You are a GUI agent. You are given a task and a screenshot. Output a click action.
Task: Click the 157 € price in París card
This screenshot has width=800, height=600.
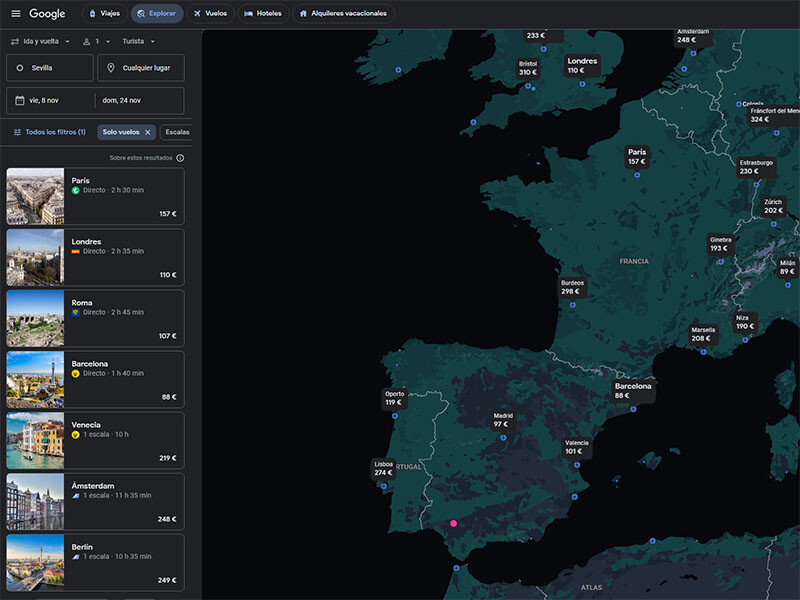coord(168,214)
